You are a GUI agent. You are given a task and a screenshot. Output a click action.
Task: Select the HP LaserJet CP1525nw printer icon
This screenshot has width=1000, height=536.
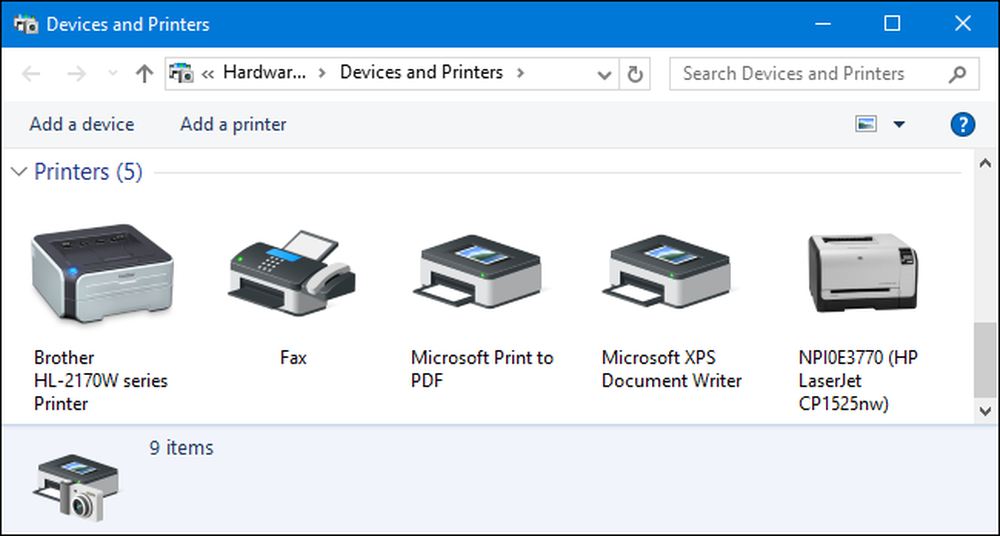[x=863, y=272]
